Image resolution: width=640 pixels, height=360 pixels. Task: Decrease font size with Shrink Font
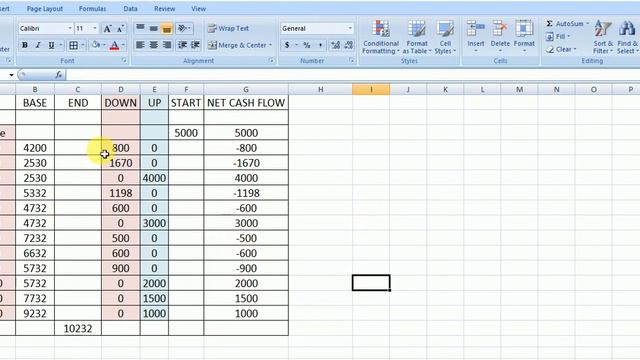tap(120, 28)
